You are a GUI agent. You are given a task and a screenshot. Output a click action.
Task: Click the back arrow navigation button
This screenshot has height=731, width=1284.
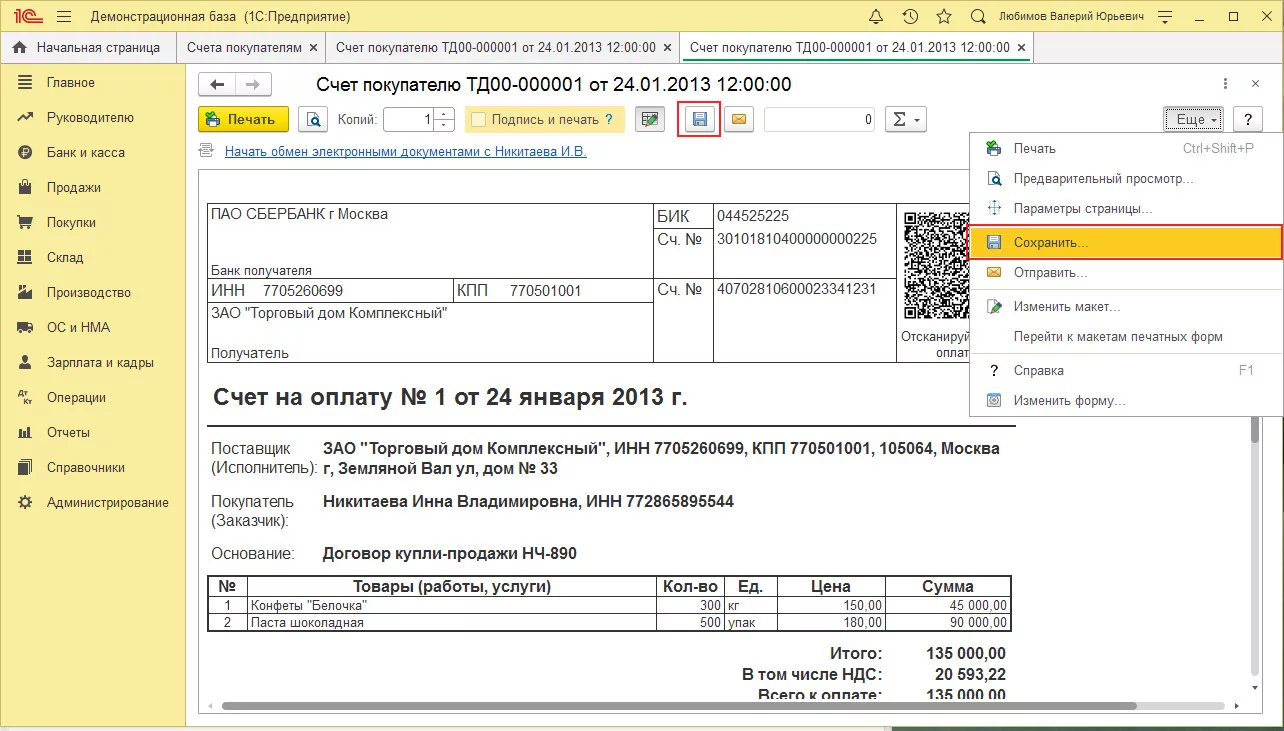point(216,85)
